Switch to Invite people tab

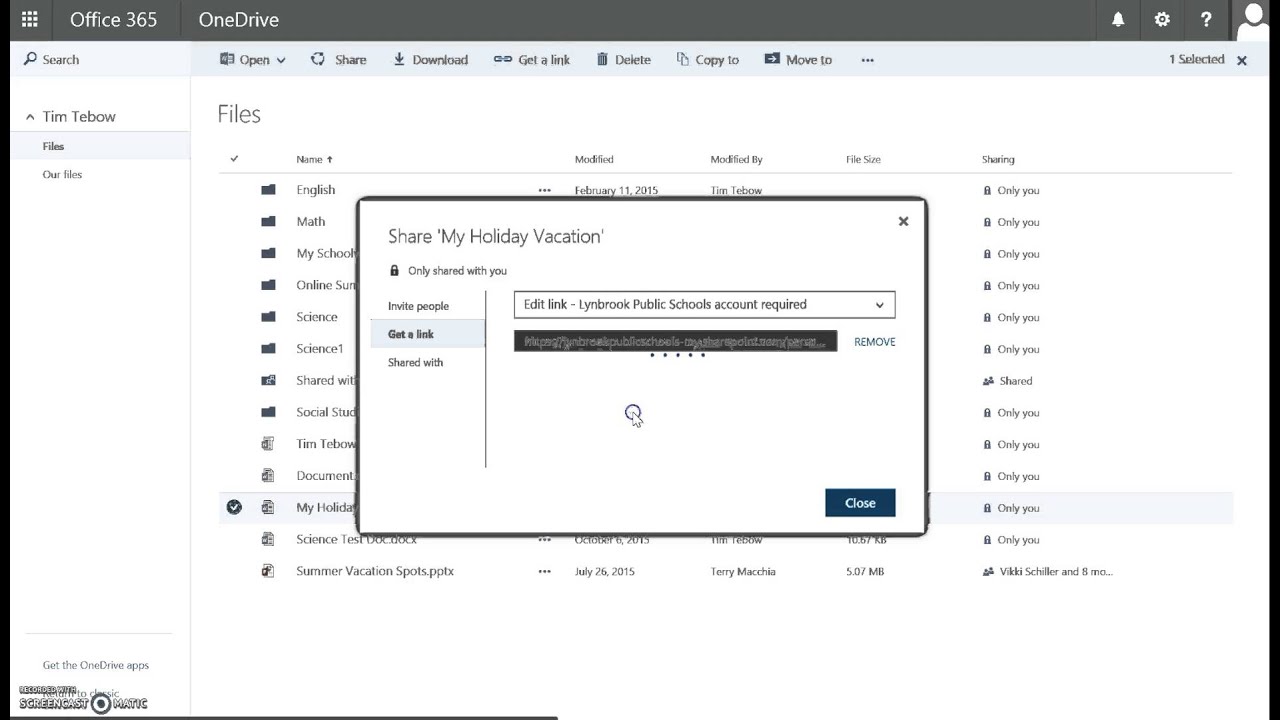tap(418, 306)
